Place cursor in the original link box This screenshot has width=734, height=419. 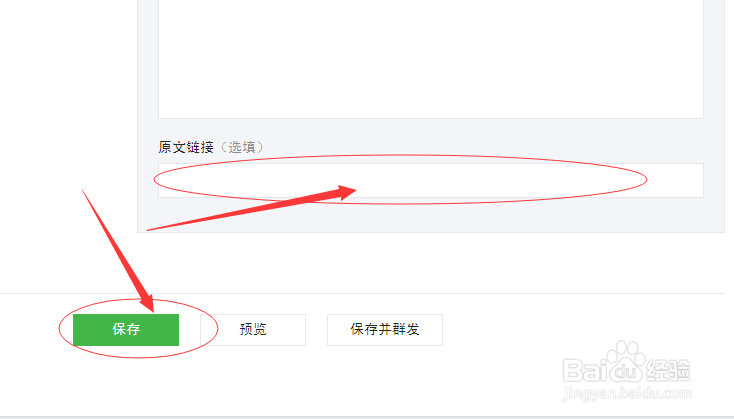(431, 180)
